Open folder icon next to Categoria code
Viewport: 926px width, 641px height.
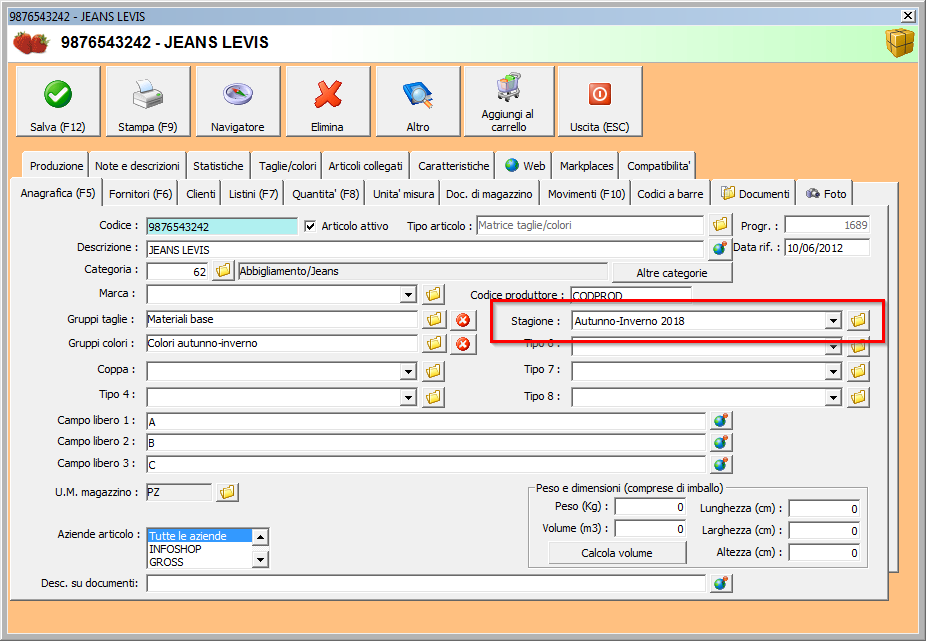(x=223, y=271)
